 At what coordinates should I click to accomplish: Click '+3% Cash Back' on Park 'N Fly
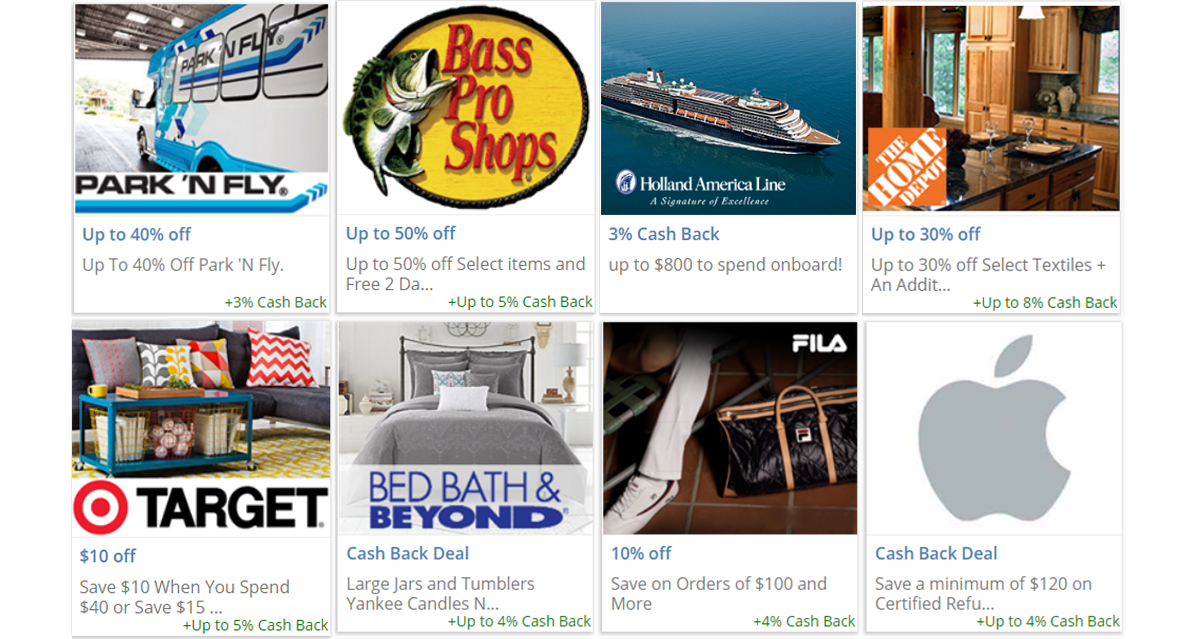point(275,302)
